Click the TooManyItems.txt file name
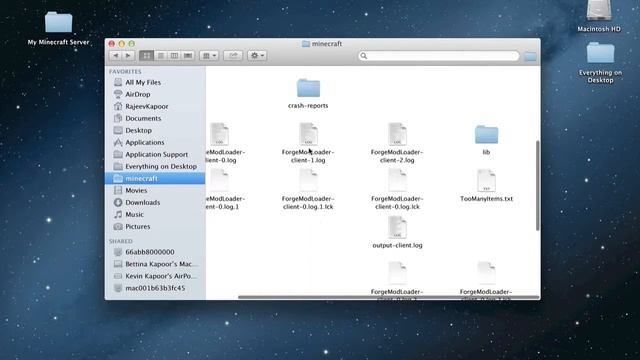 click(486, 199)
